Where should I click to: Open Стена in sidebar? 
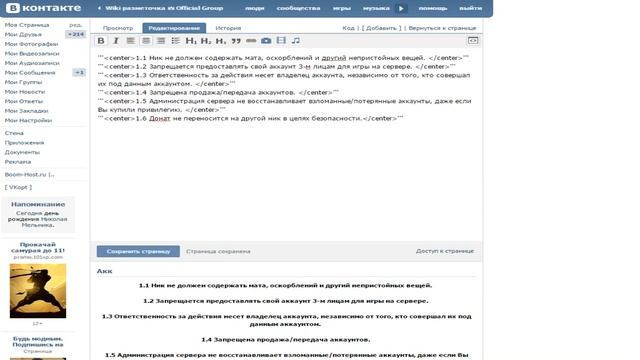(14, 133)
